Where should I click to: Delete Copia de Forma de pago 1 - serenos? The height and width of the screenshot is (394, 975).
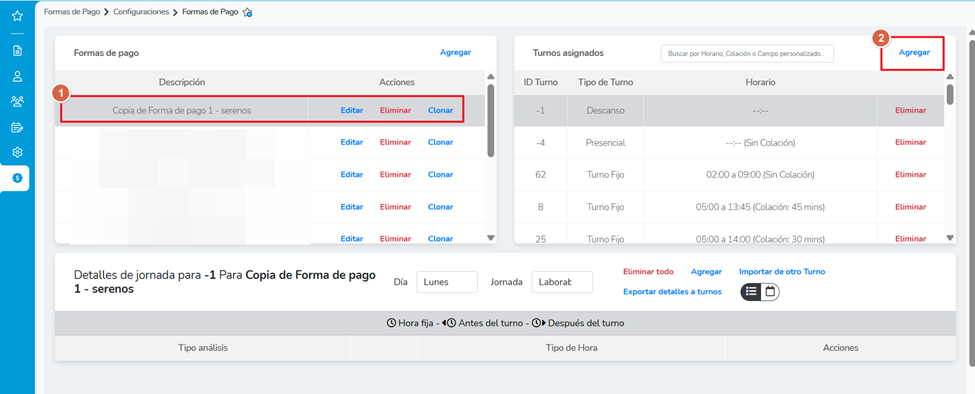click(395, 110)
